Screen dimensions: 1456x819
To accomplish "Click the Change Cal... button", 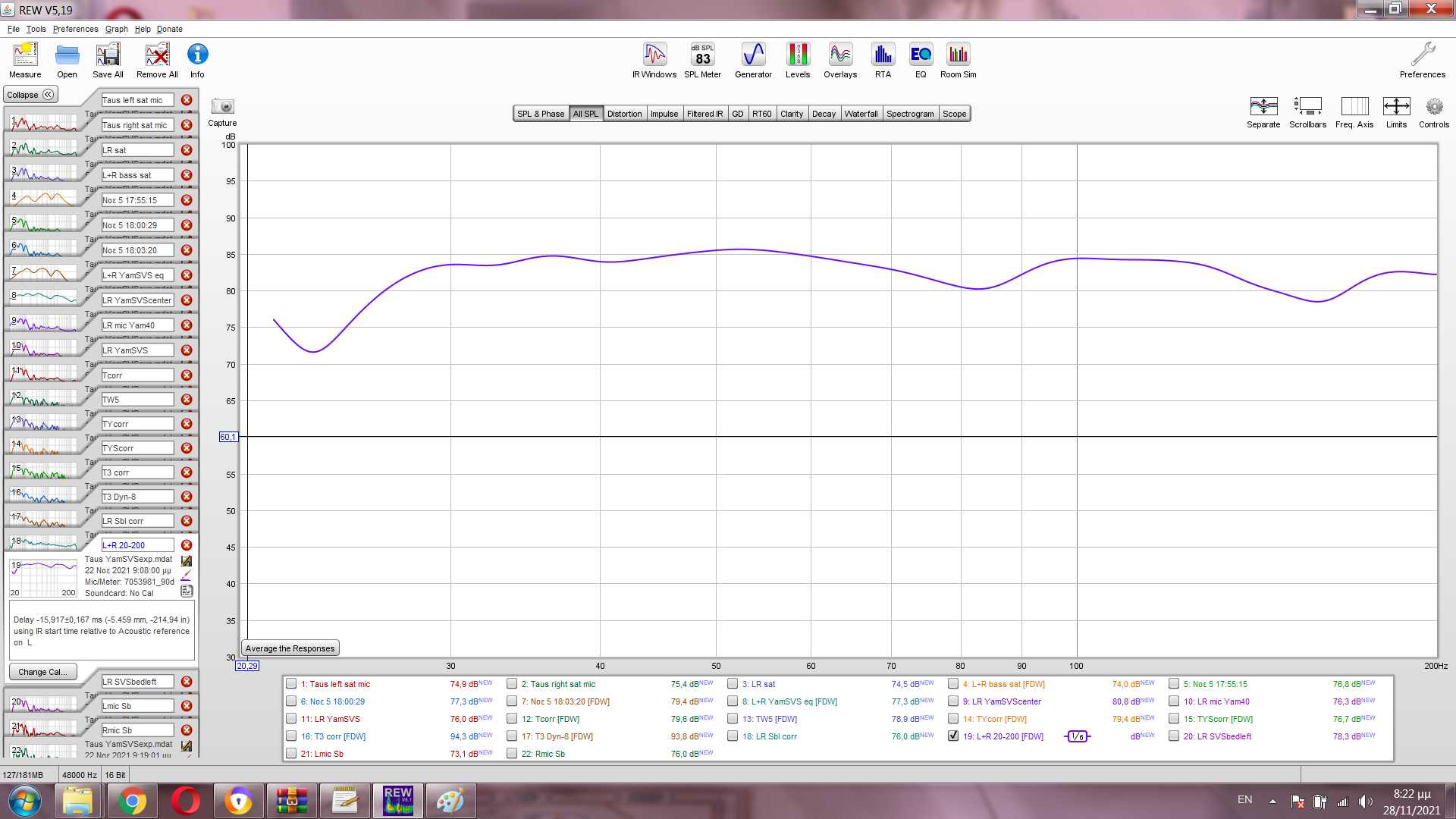I will coord(42,672).
